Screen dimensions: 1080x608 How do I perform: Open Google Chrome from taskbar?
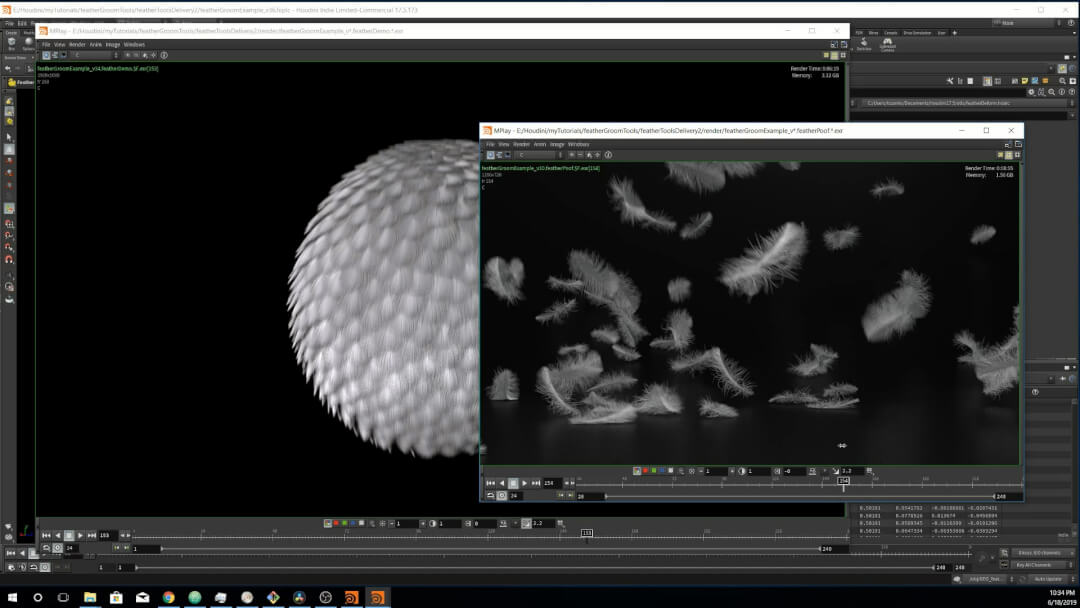168,597
